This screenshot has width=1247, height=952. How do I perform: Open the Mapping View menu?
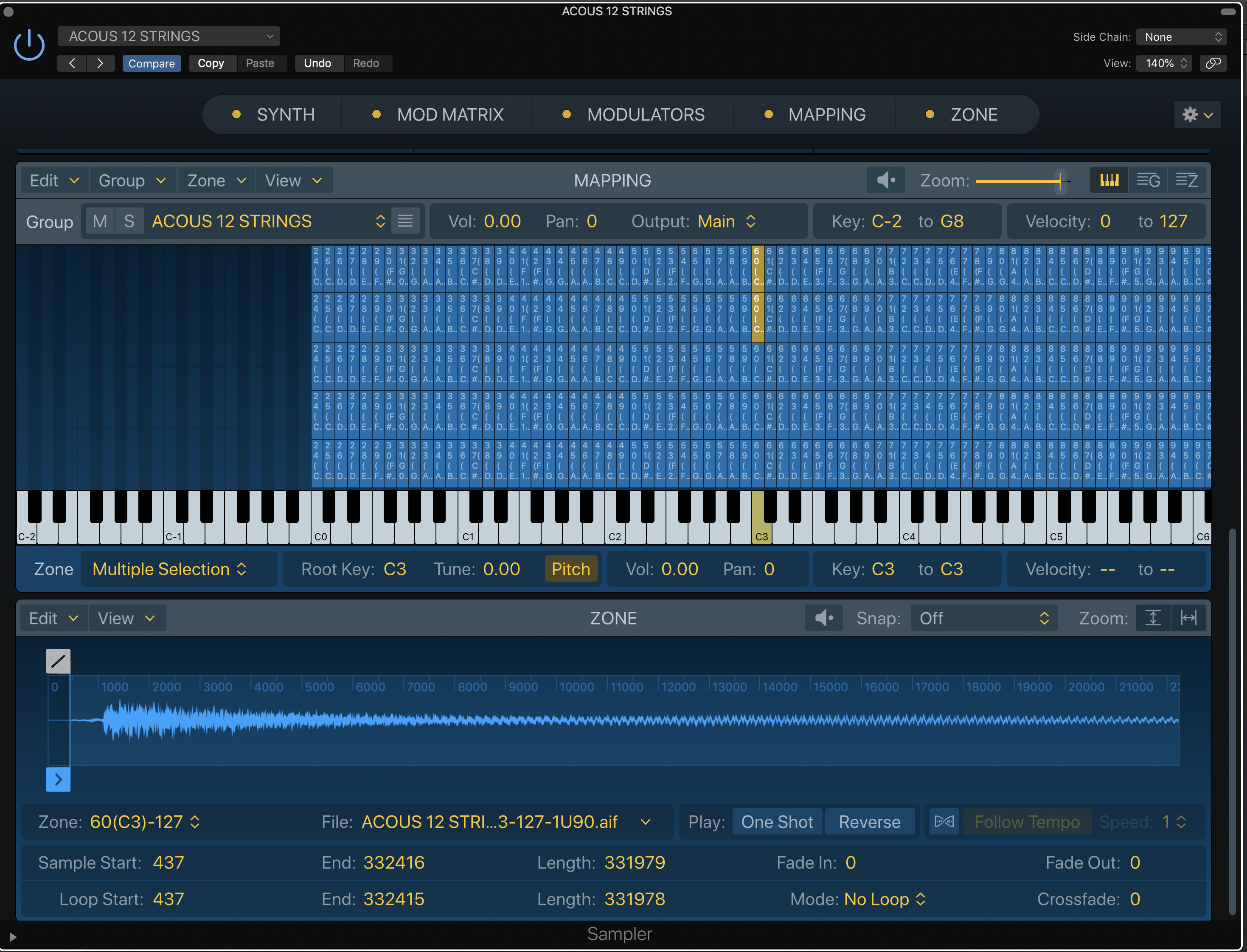tap(294, 180)
